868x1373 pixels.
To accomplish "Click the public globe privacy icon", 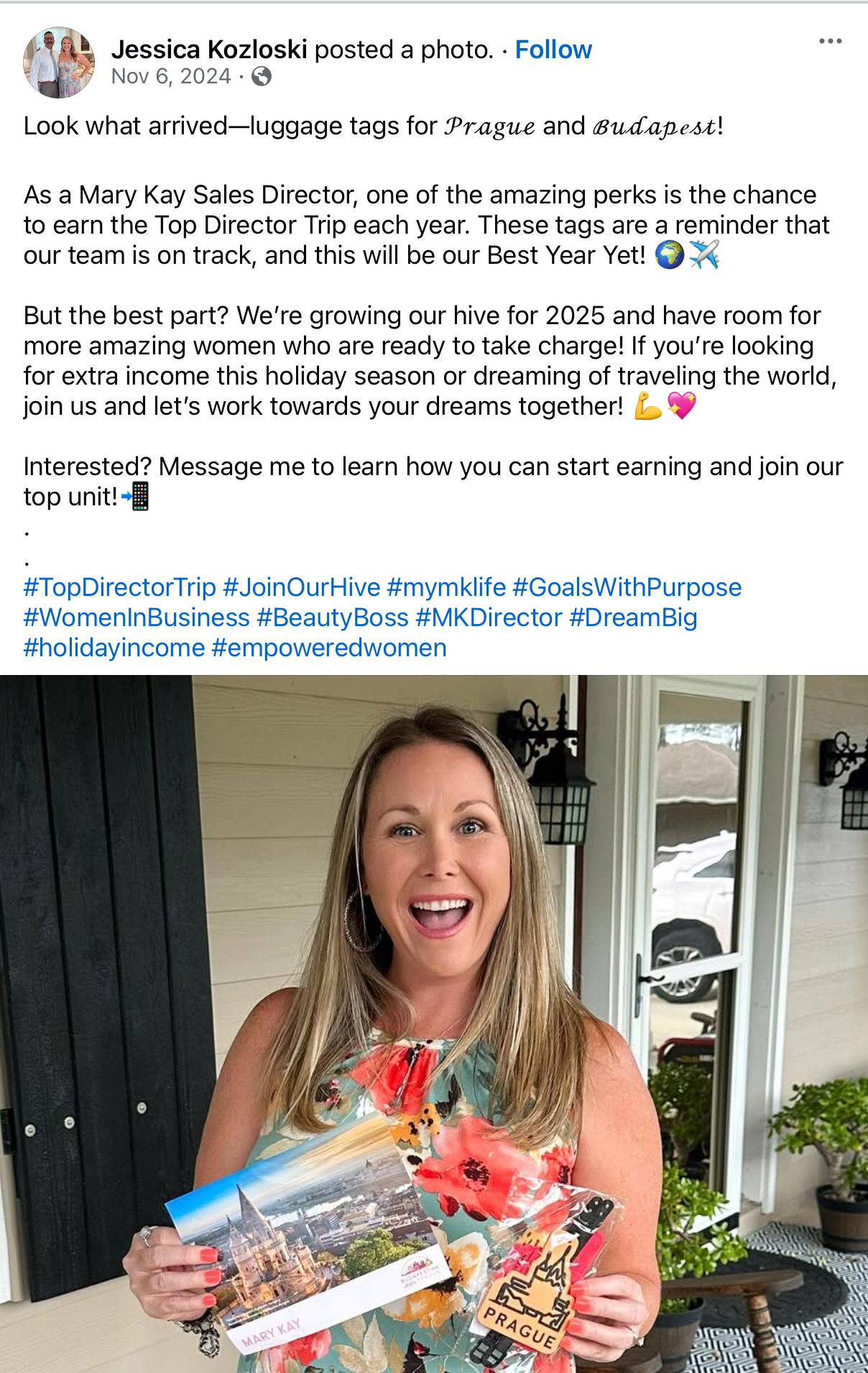I will (262, 76).
